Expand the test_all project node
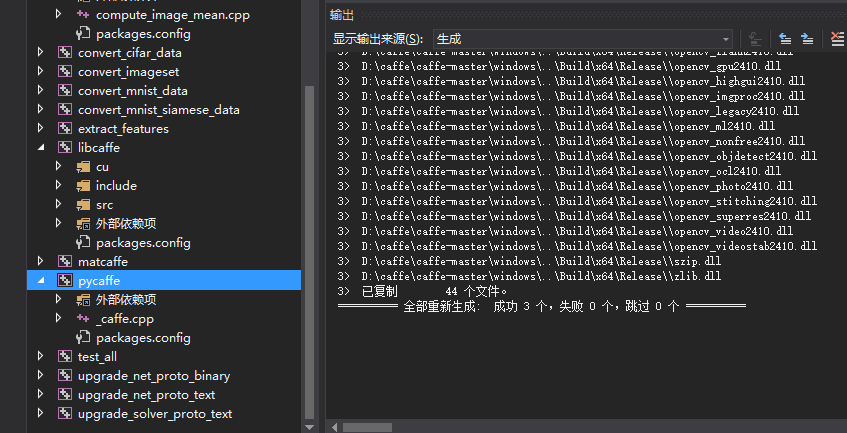The width and height of the screenshot is (847, 433). [x=41, y=356]
